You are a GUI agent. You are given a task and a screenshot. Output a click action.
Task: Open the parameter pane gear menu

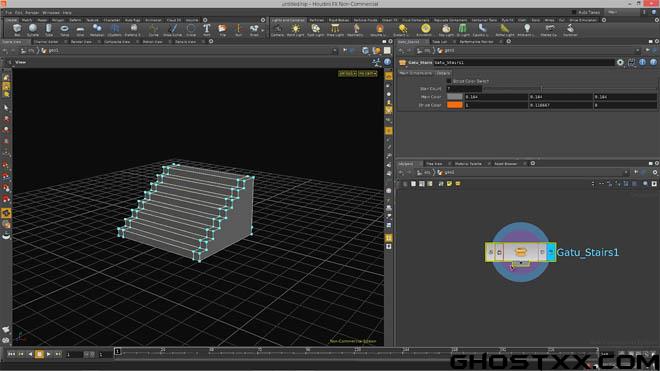tap(620, 62)
